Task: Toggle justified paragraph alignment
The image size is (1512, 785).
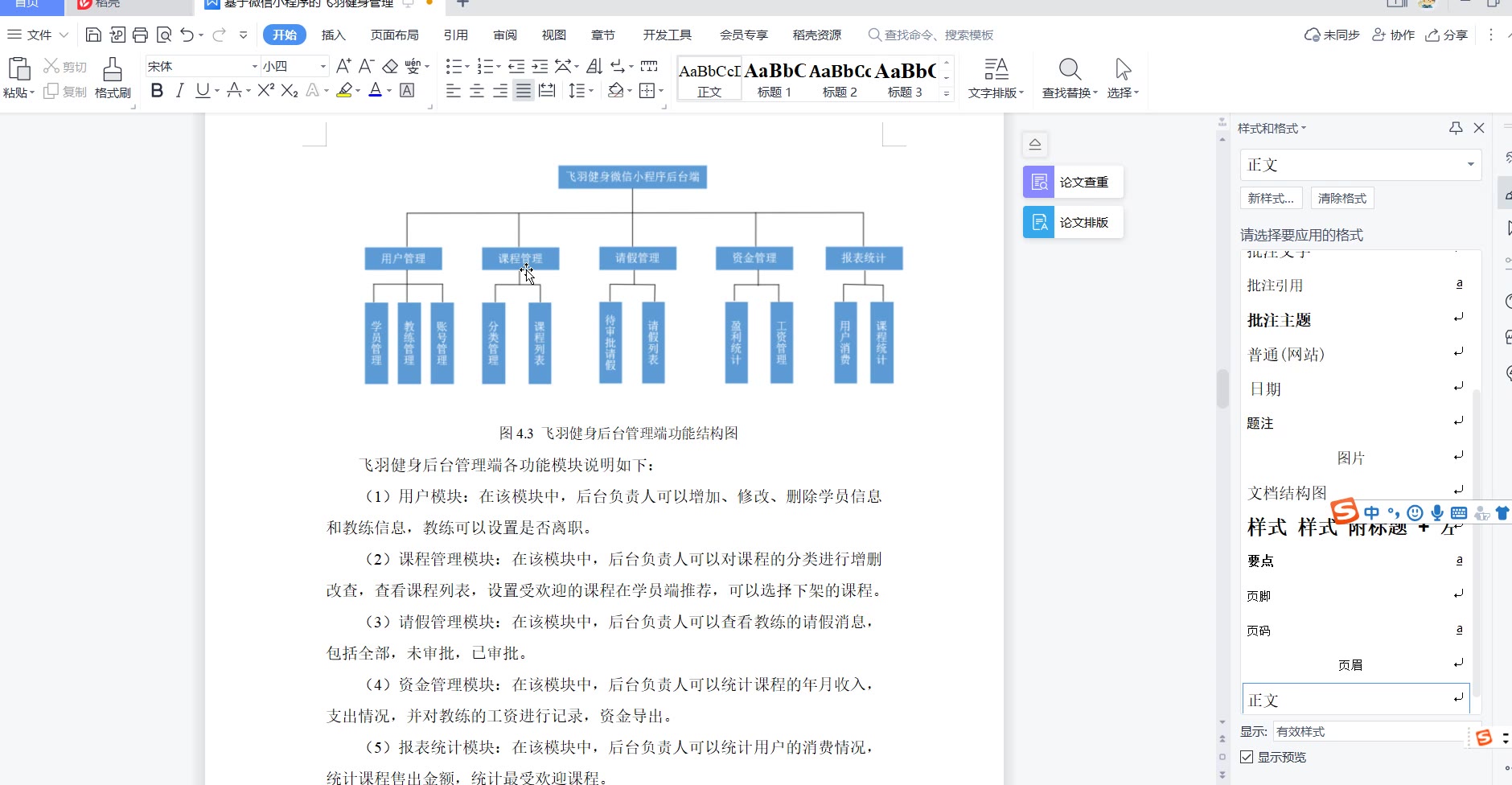Action: (524, 90)
